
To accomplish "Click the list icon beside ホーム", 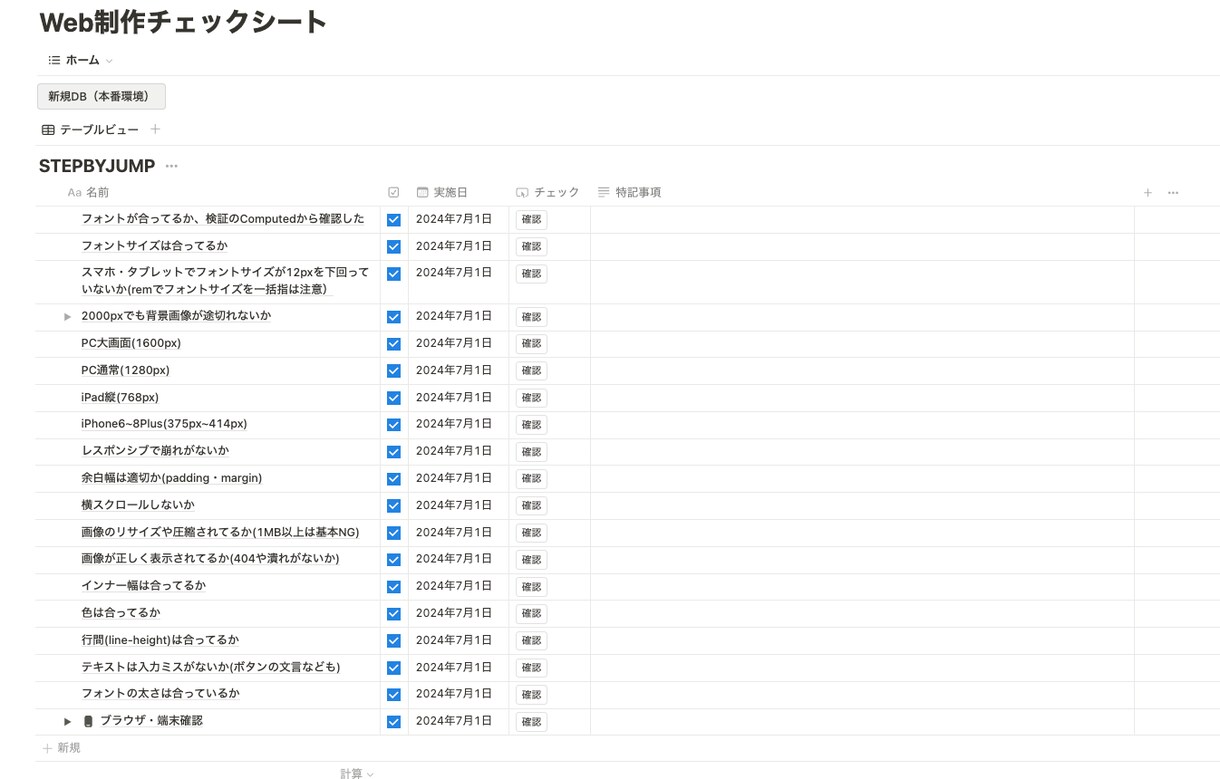I will (x=54, y=60).
